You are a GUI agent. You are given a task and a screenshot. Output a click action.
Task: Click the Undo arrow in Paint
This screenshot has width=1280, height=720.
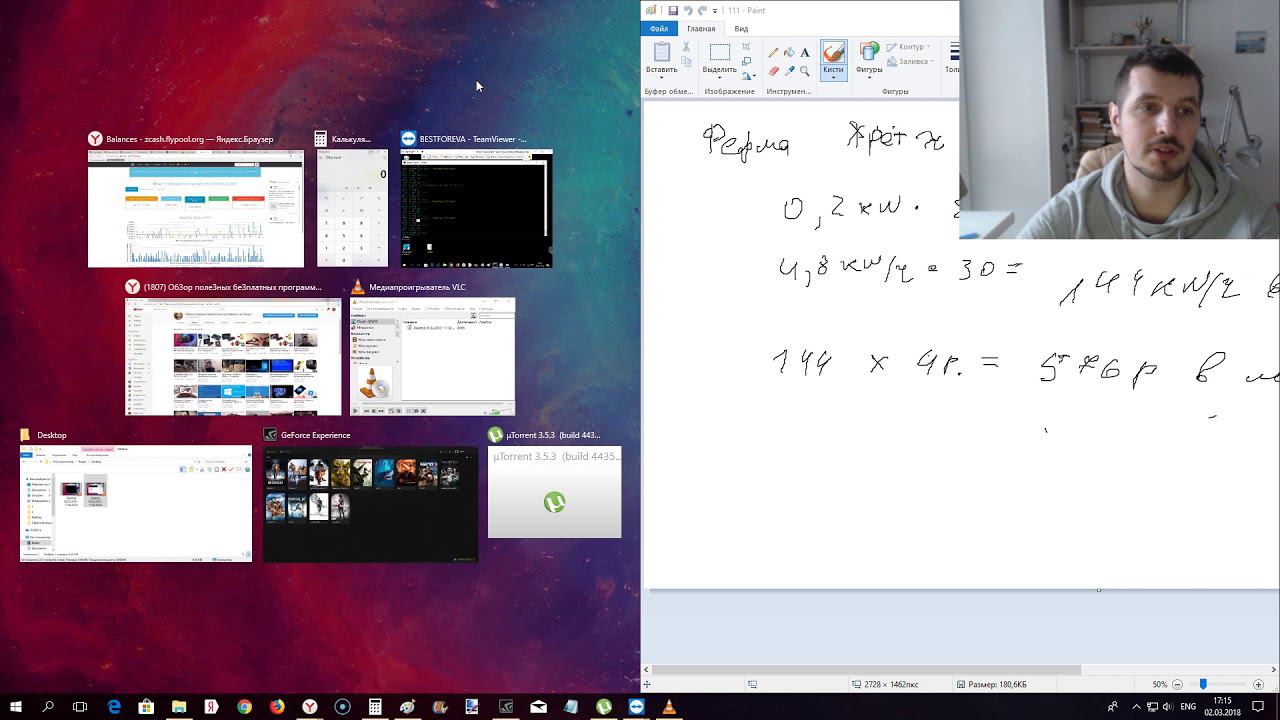pos(688,10)
